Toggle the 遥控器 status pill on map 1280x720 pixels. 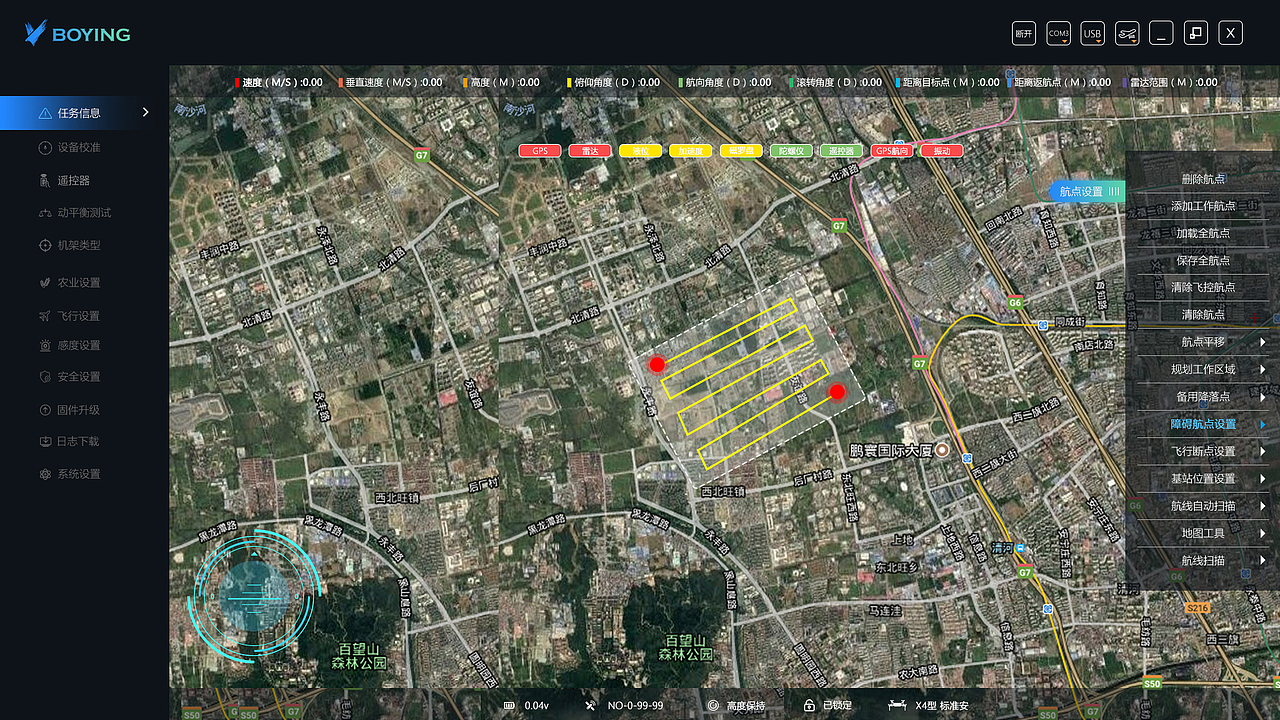point(841,151)
